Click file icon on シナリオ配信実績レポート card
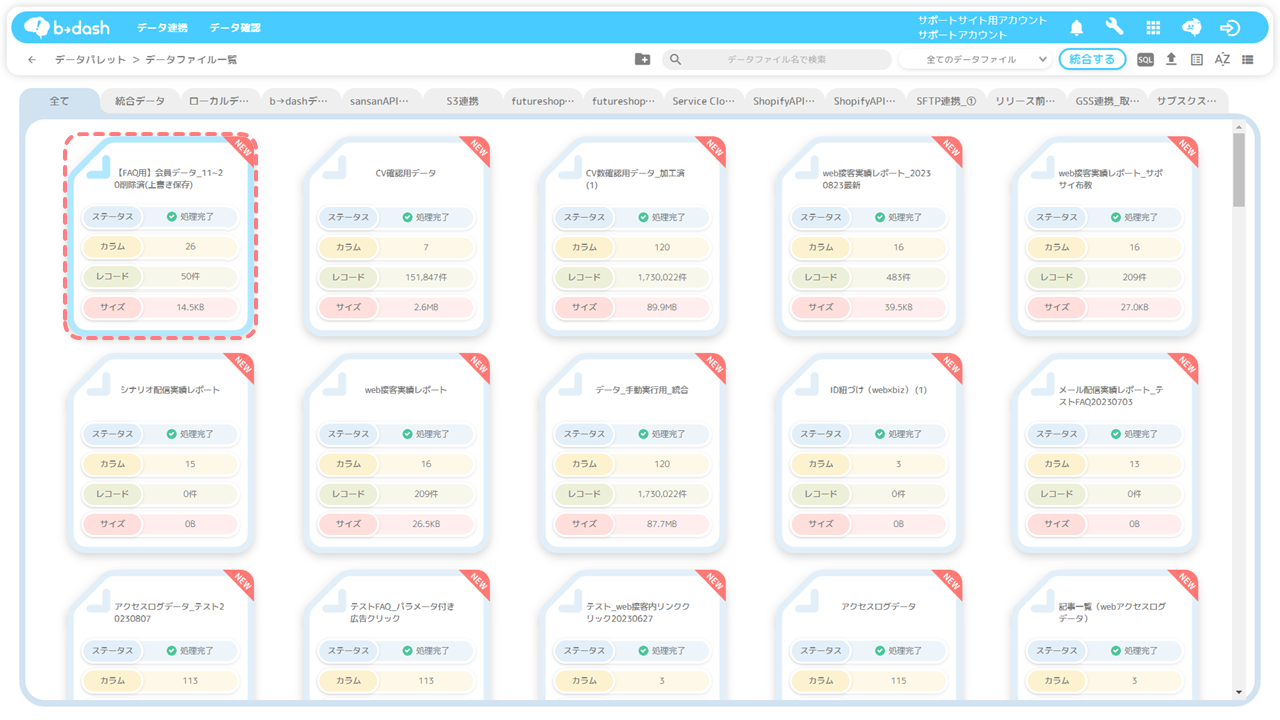1280x720 pixels. (x=98, y=387)
